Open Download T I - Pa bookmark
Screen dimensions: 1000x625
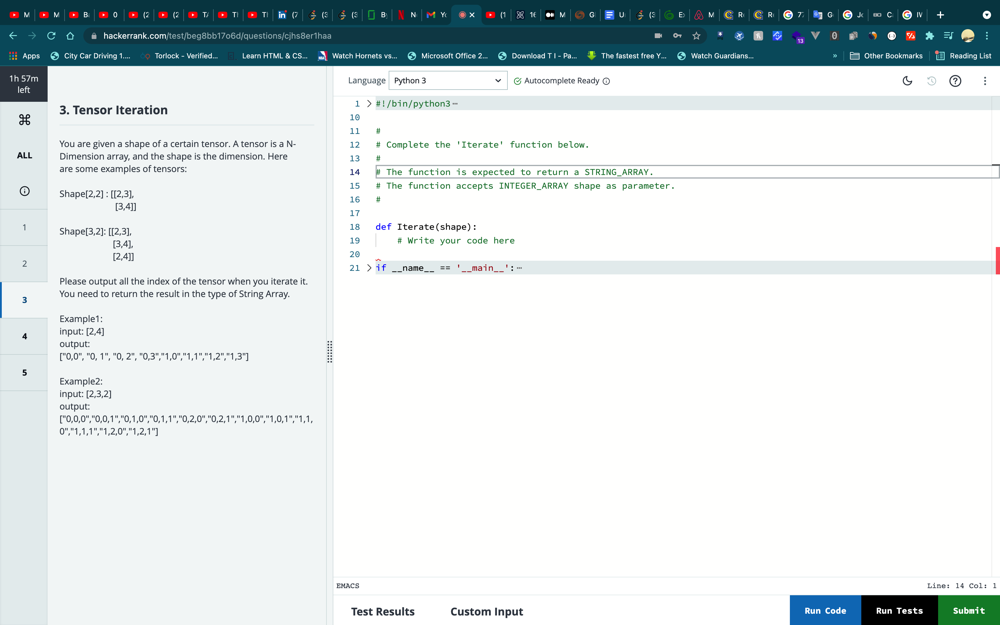[537, 55]
